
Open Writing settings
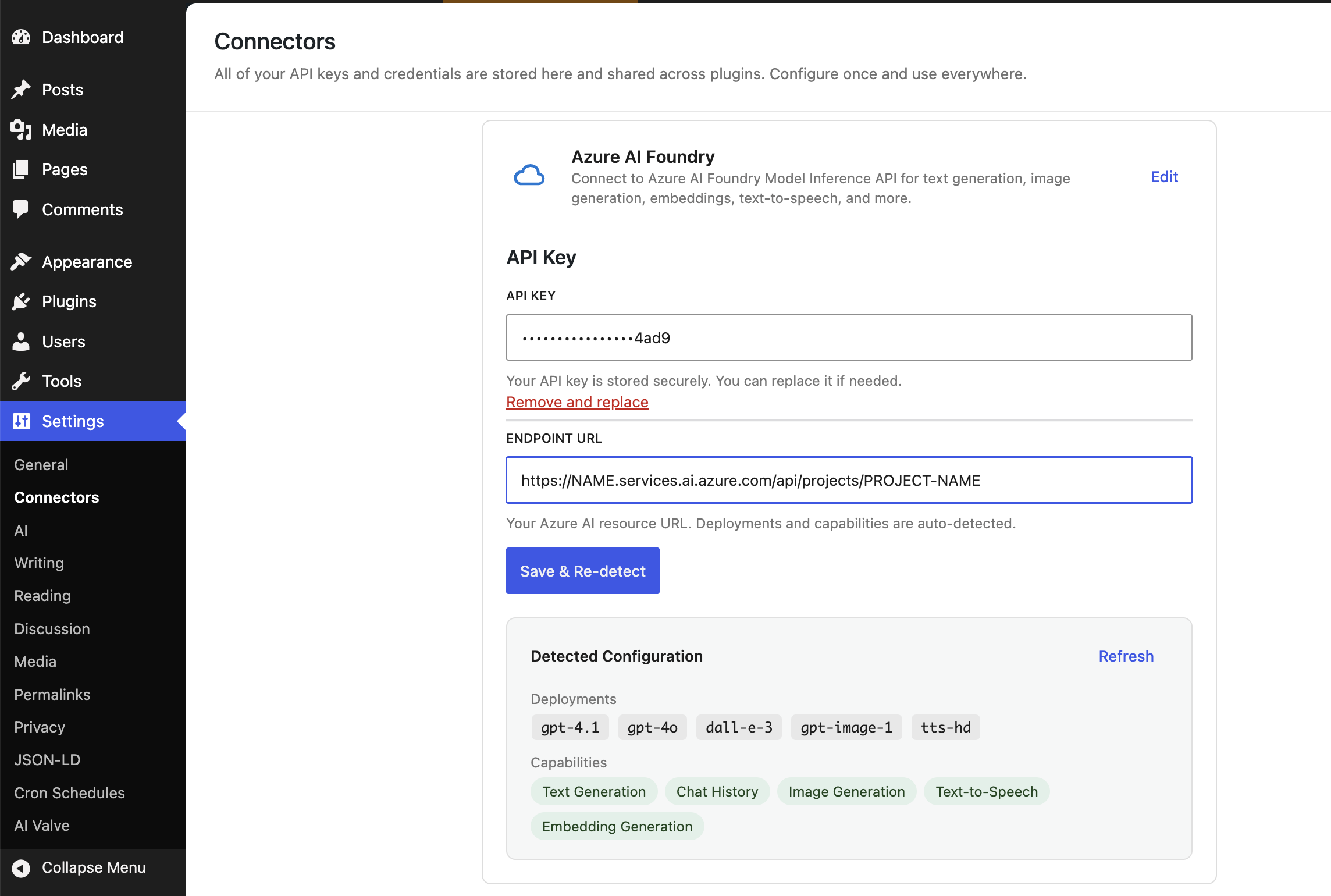(x=39, y=563)
